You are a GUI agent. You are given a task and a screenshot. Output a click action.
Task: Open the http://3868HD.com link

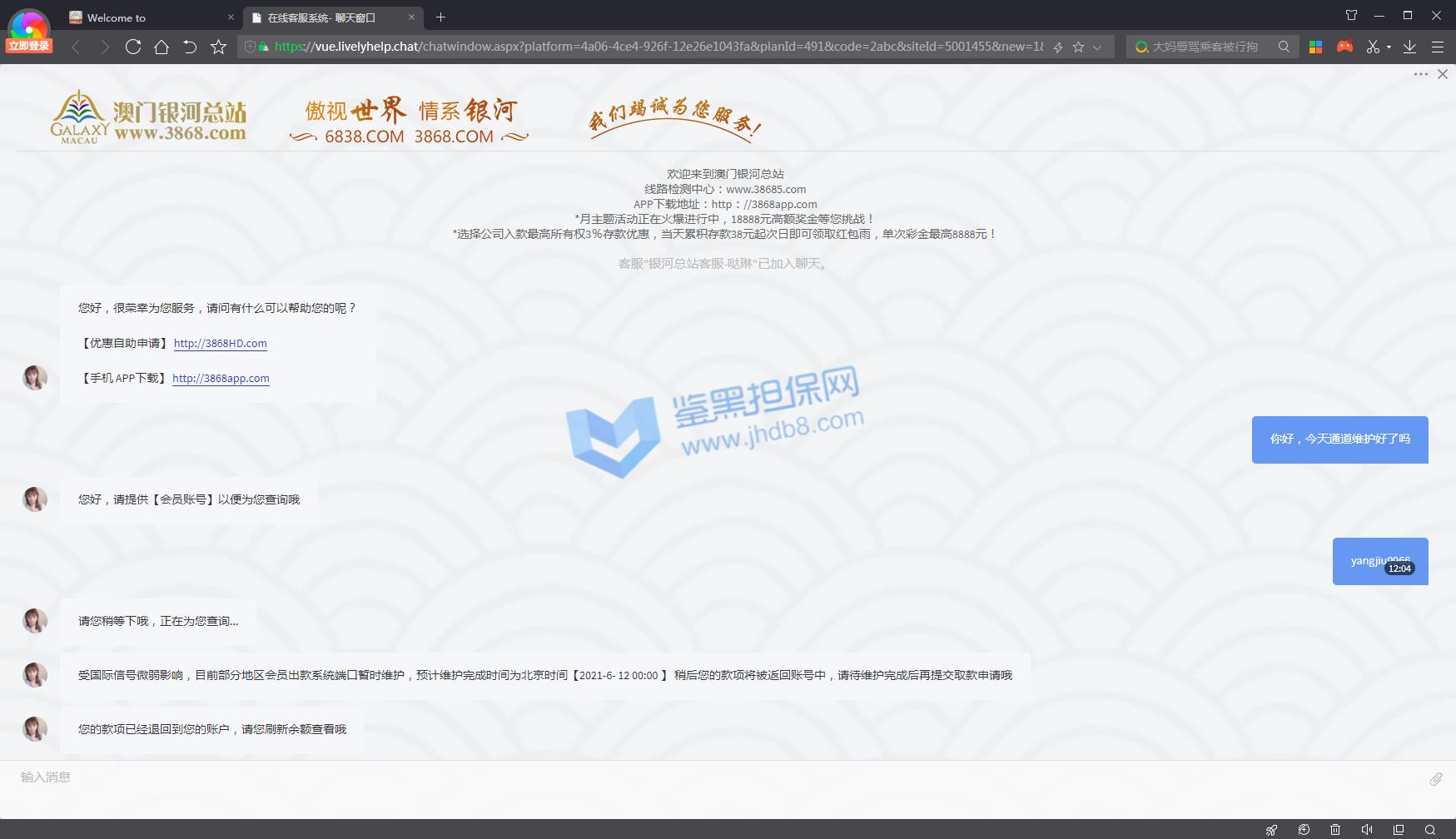click(220, 343)
